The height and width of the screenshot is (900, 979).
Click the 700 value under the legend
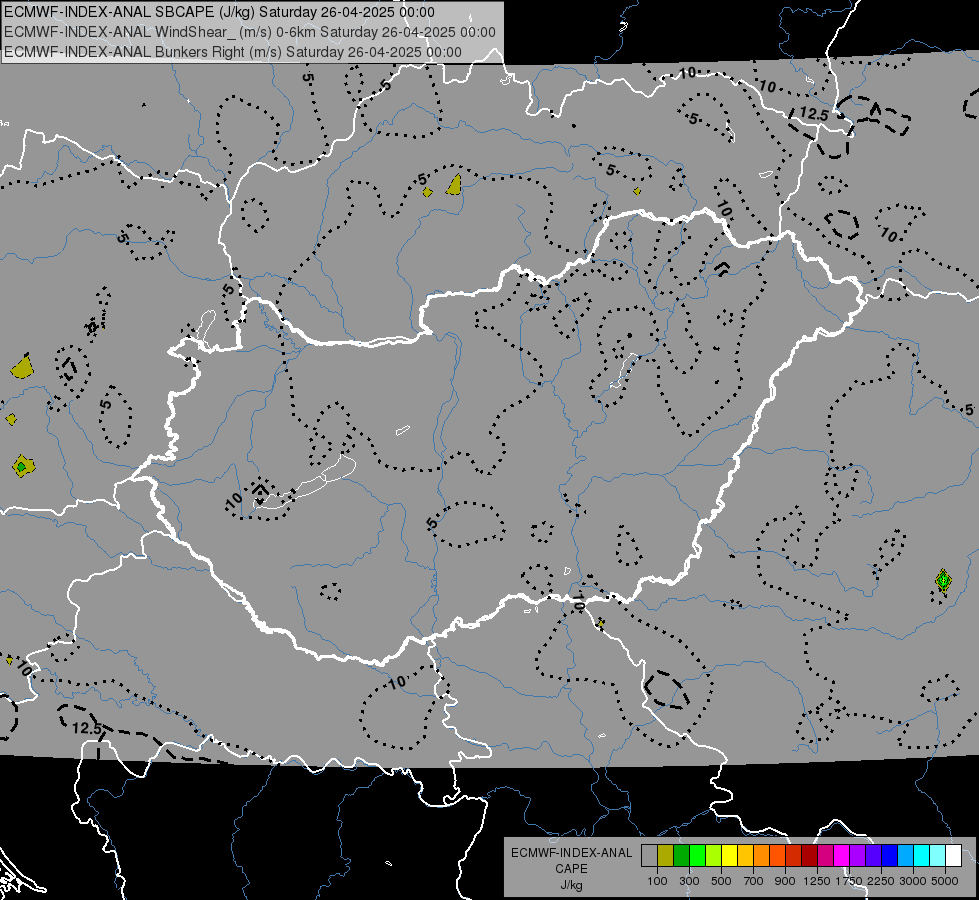point(754,881)
